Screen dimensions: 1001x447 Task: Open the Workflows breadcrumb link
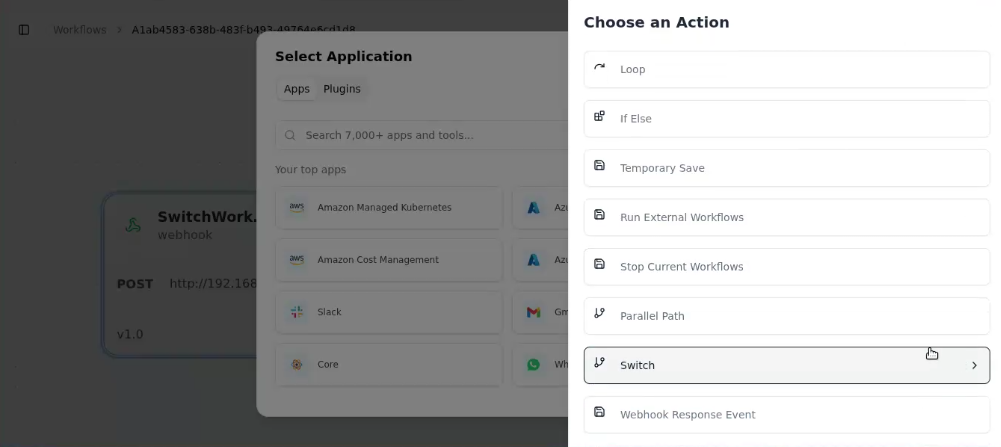79,30
